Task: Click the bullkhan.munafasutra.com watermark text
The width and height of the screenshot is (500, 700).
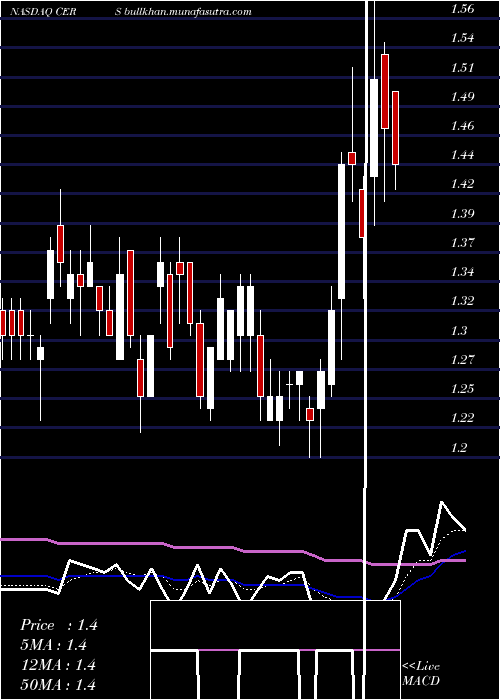Action: [187, 12]
